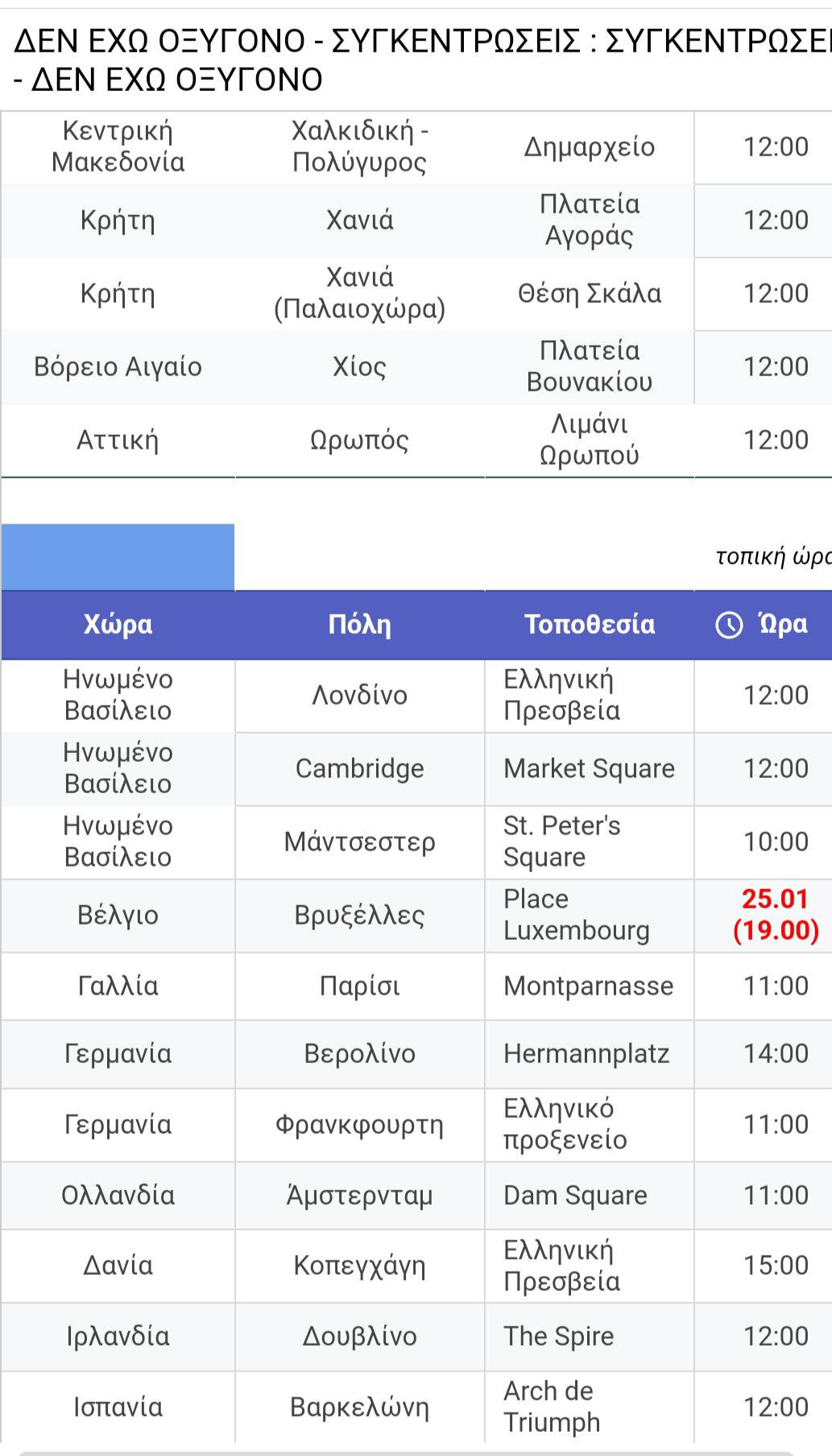Click the Κοπεγχάγη city cell
Screen dimensions: 832x1456
(360, 1266)
